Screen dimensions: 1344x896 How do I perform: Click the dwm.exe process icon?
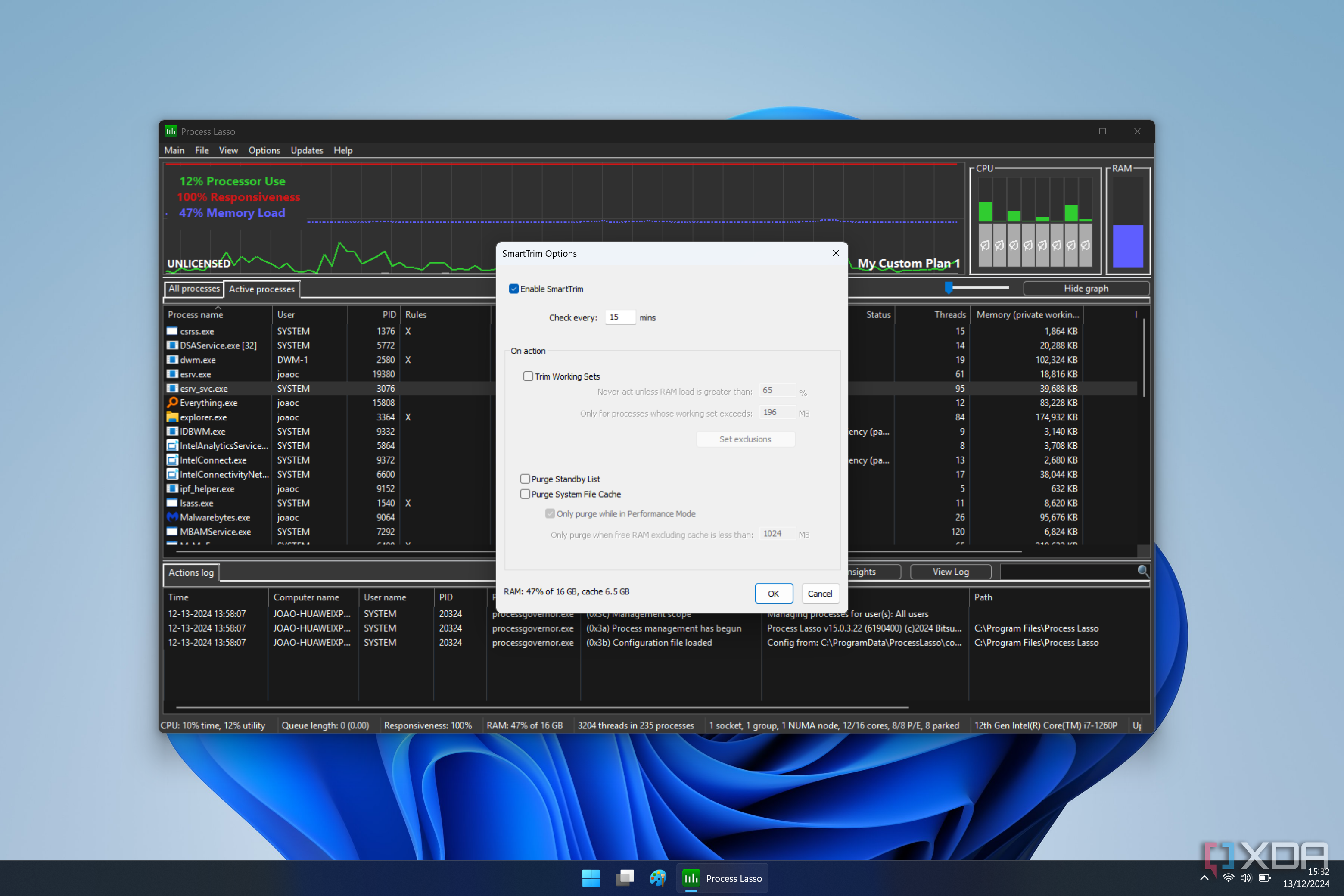tap(172, 359)
